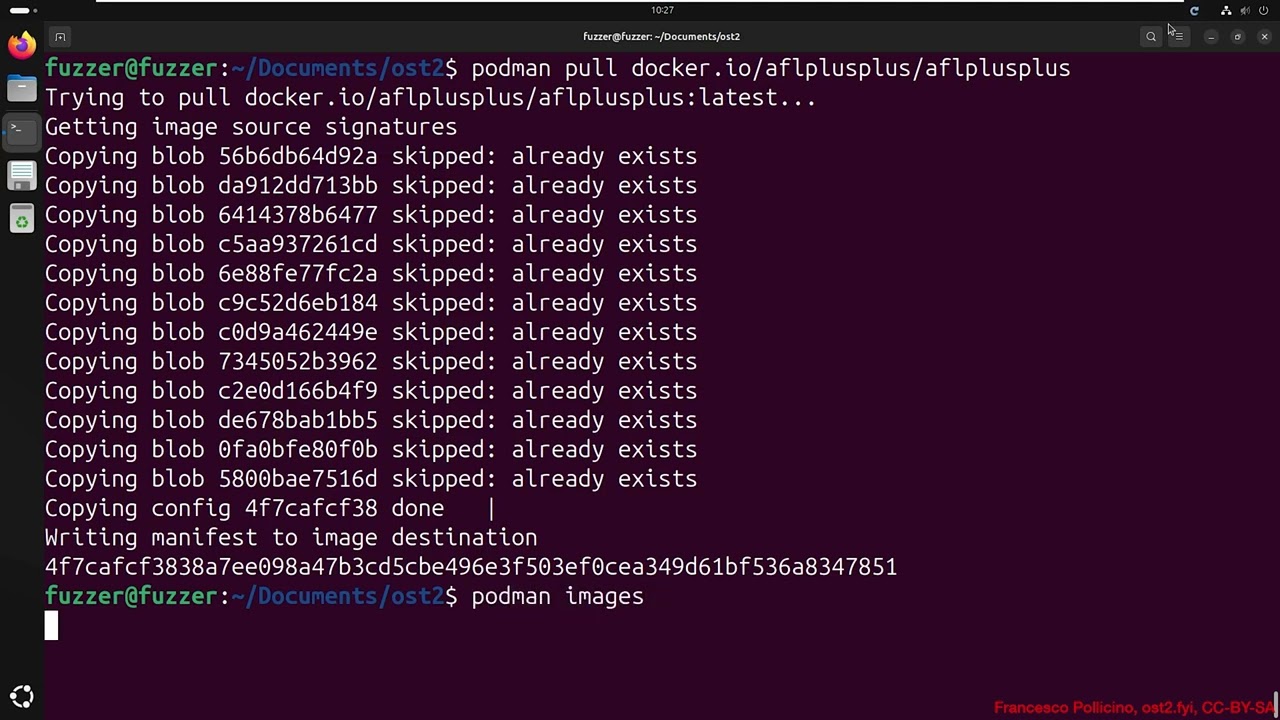Click the terminal title bar text
The image size is (1280, 720).
[661, 37]
